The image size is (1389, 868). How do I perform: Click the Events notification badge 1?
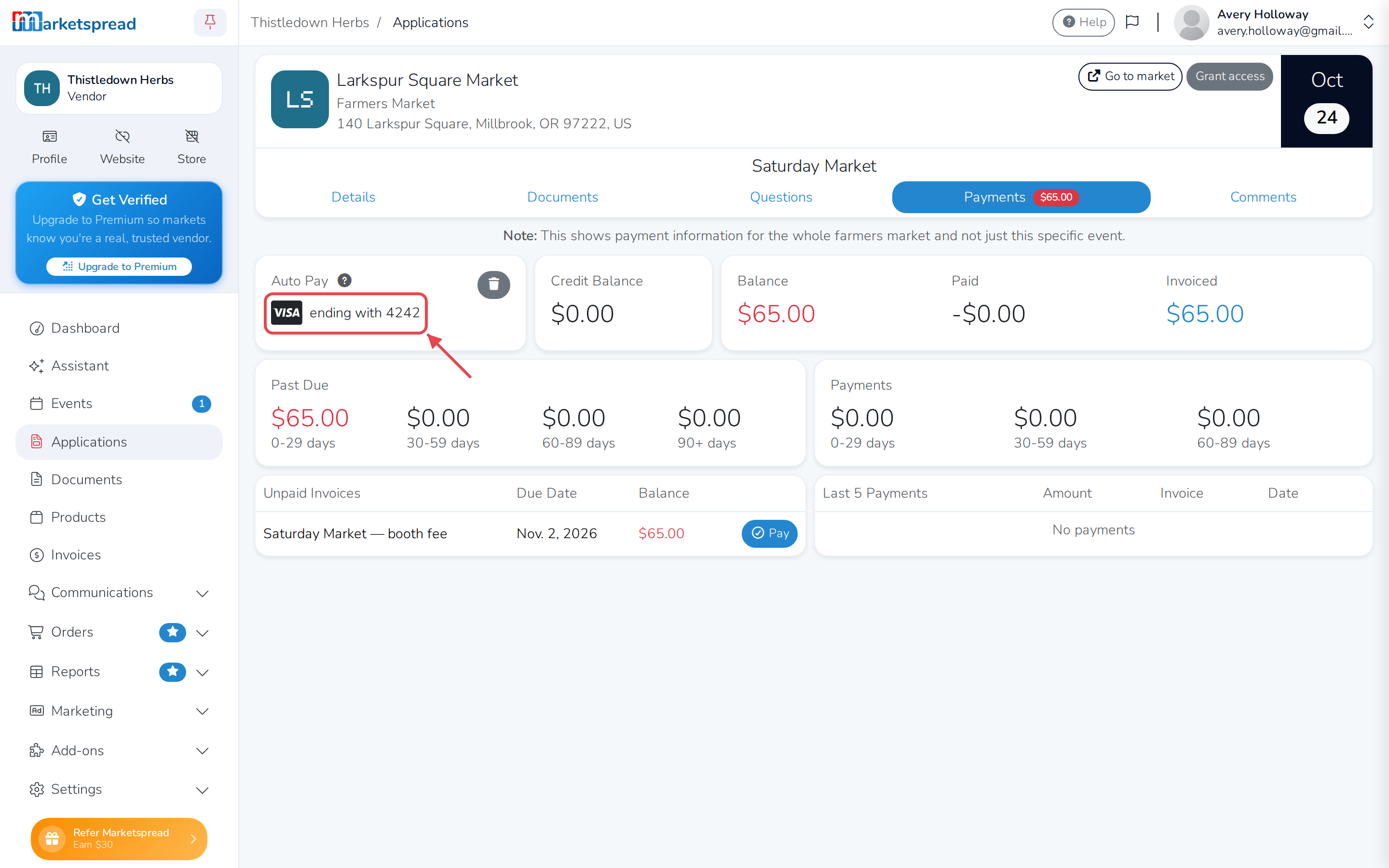[201, 404]
